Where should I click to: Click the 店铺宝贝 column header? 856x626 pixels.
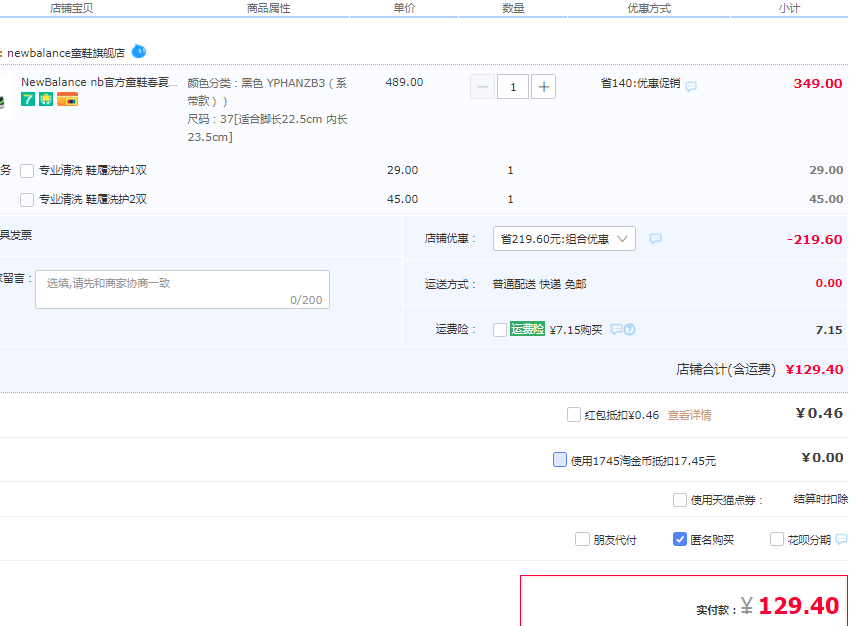tap(72, 8)
